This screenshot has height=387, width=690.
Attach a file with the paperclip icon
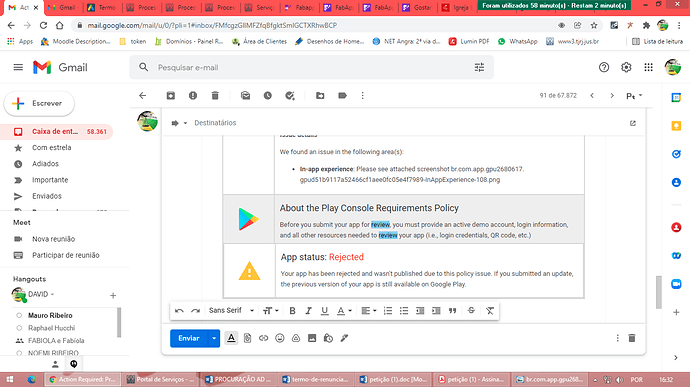click(247, 338)
